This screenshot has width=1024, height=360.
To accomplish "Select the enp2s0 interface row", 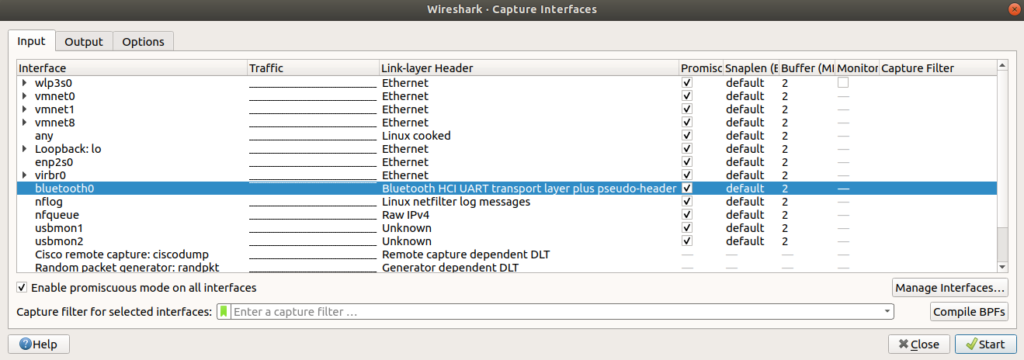I will (507, 162).
